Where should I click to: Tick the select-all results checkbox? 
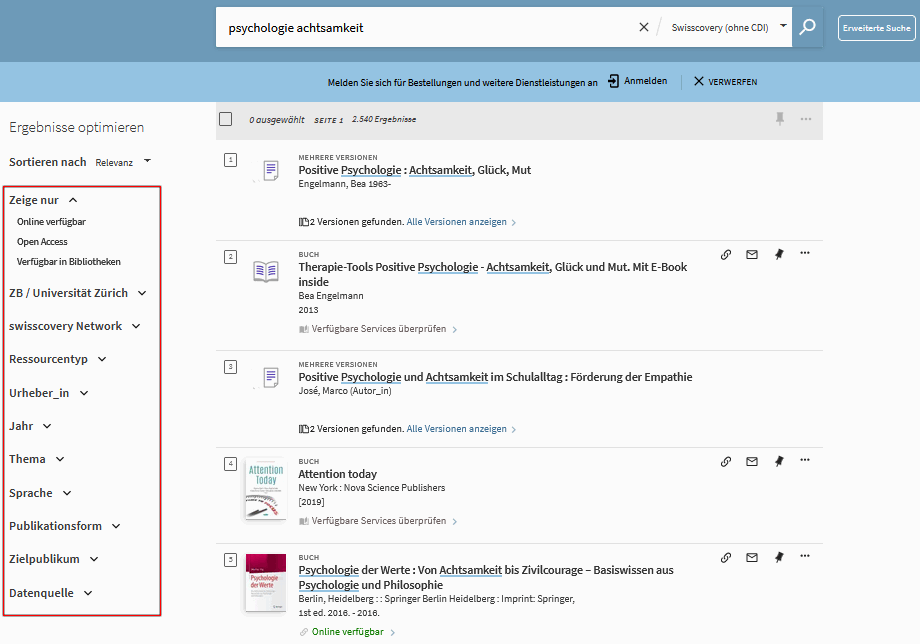click(226, 119)
